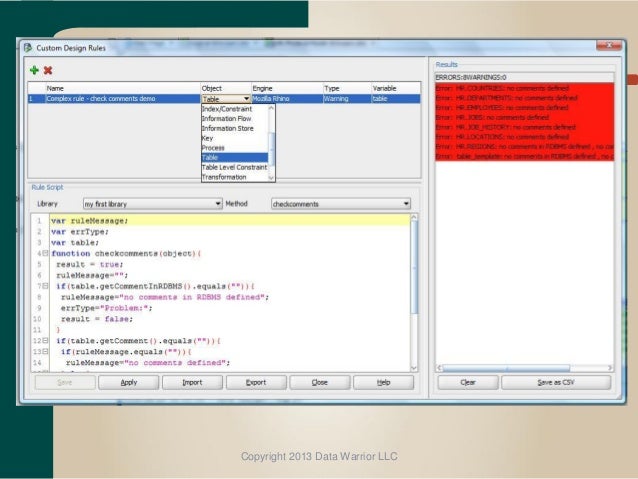Viewport: 638px width, 479px height.
Task: Click the Export button
Action: (x=256, y=383)
